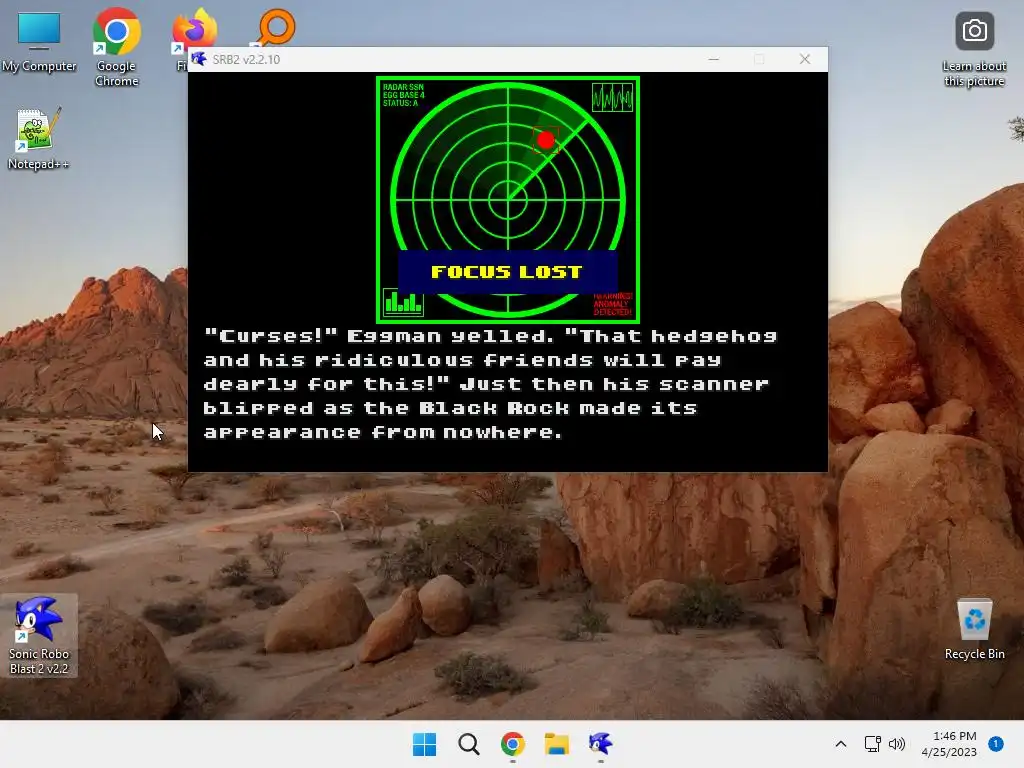The height and width of the screenshot is (768, 1024).
Task: Click the bar graph on the radar
Action: coord(403,302)
